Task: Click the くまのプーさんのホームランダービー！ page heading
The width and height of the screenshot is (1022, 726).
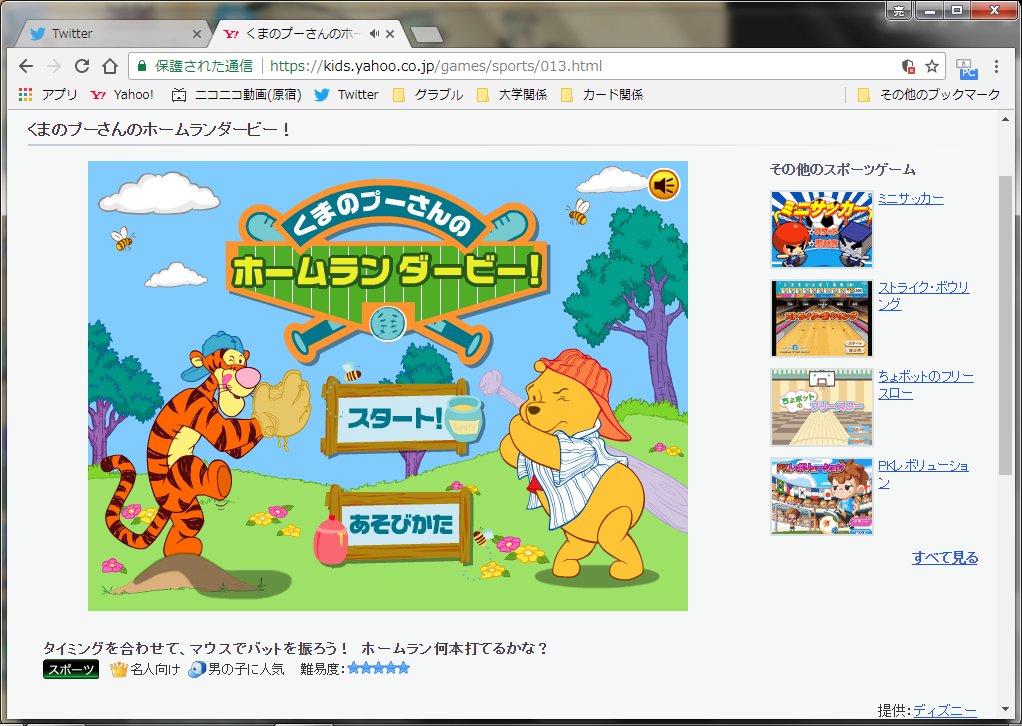Action: click(160, 129)
